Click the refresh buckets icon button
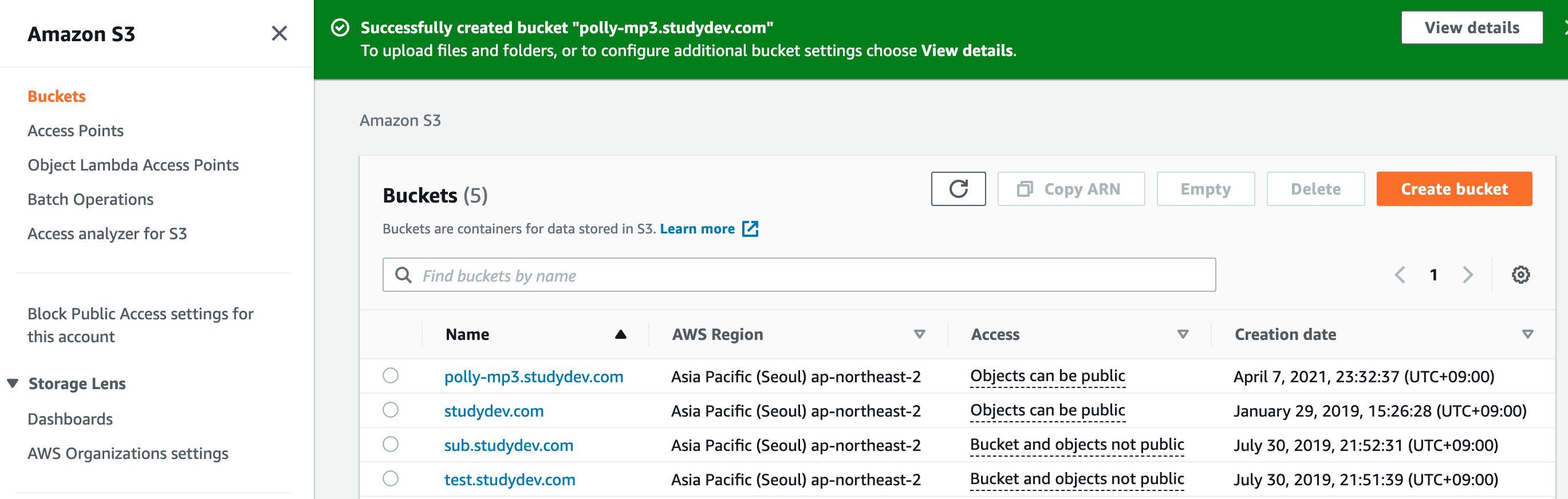Image resolution: width=1568 pixels, height=499 pixels. [958, 189]
